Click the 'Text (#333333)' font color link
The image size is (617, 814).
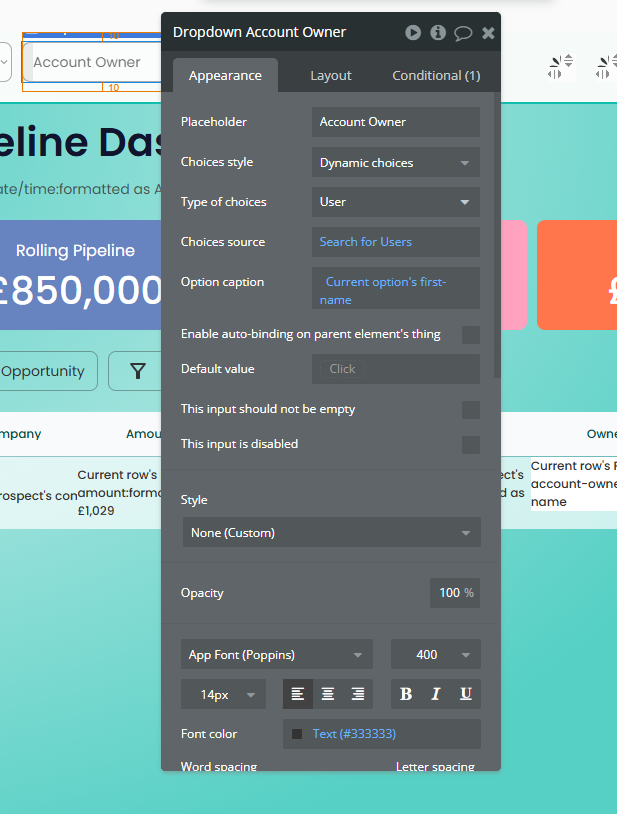(x=354, y=734)
